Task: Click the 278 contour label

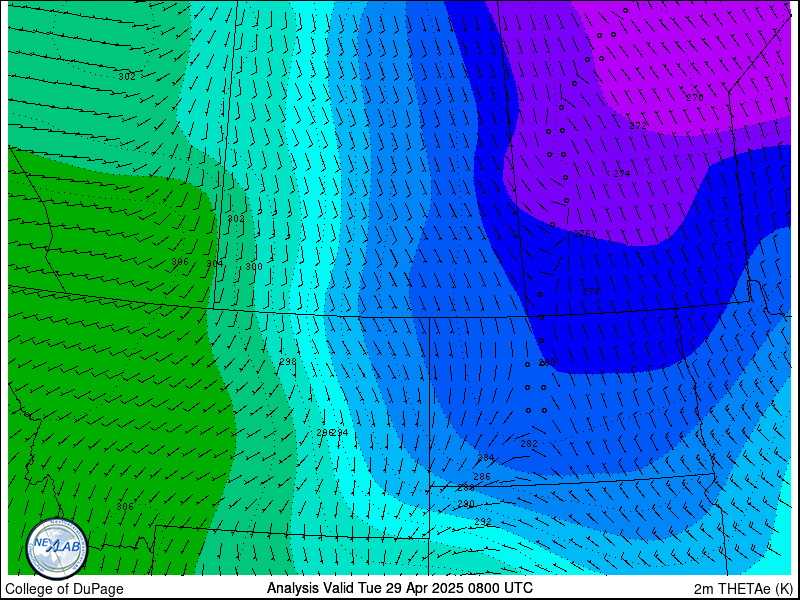Action: (x=591, y=292)
